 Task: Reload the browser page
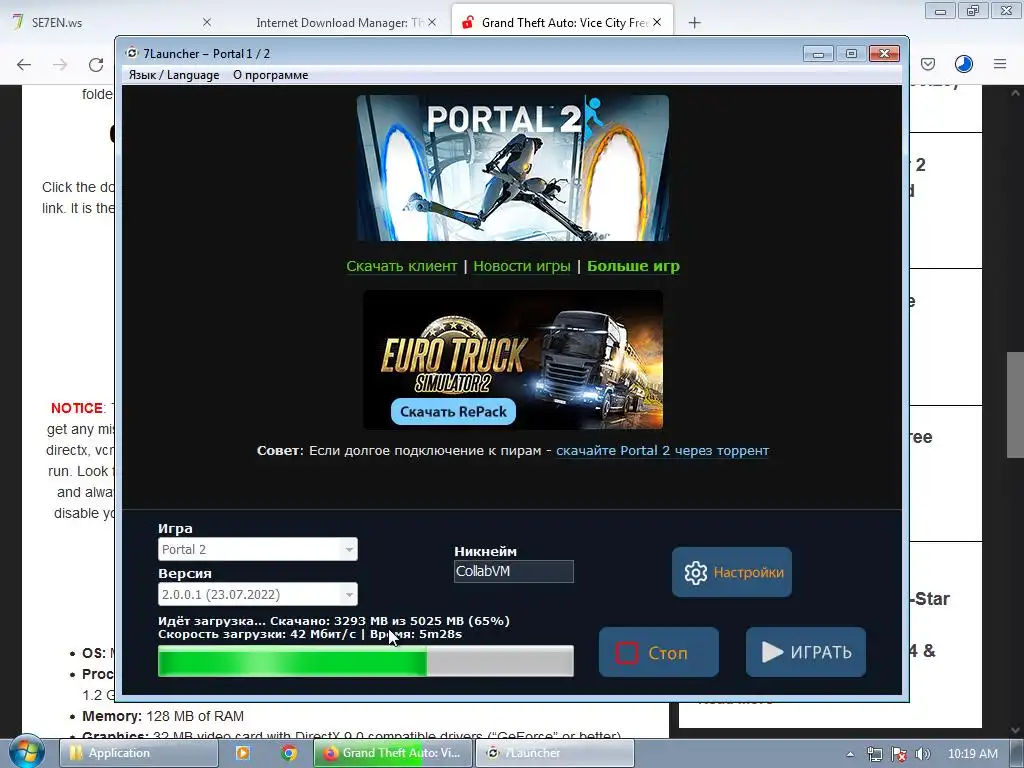coord(96,64)
